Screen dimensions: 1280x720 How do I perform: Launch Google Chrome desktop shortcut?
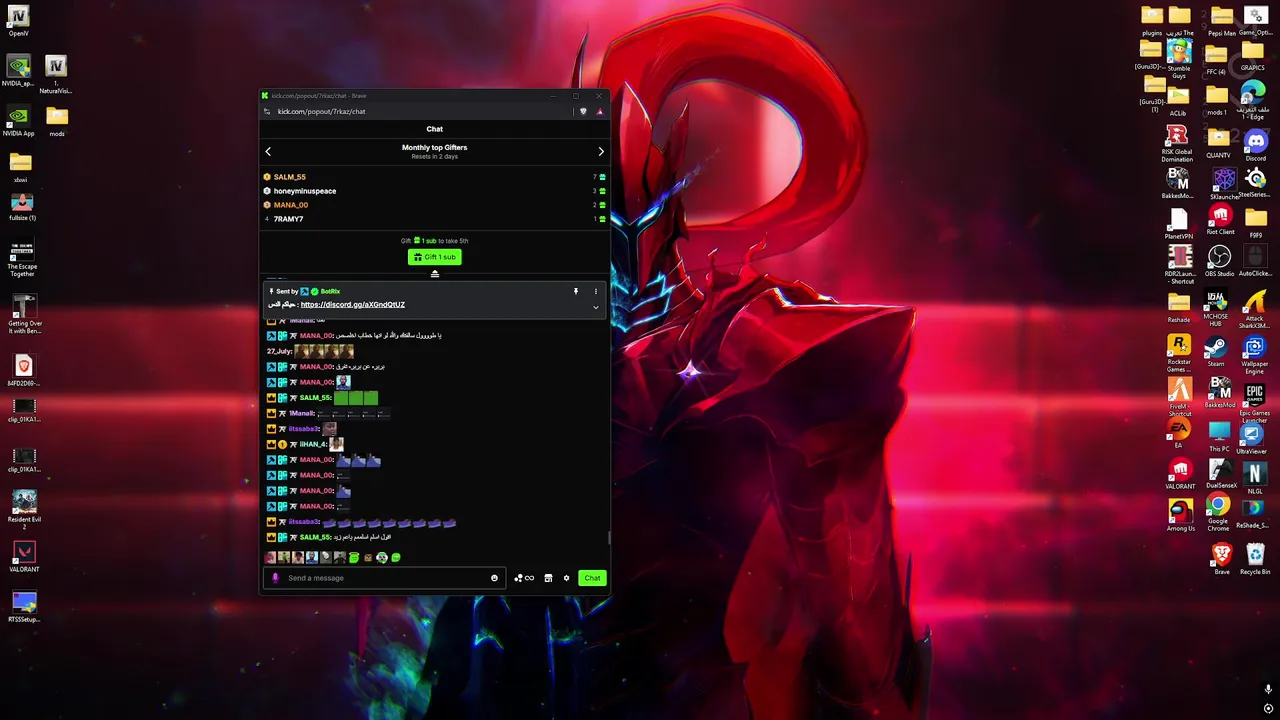tap(1218, 511)
